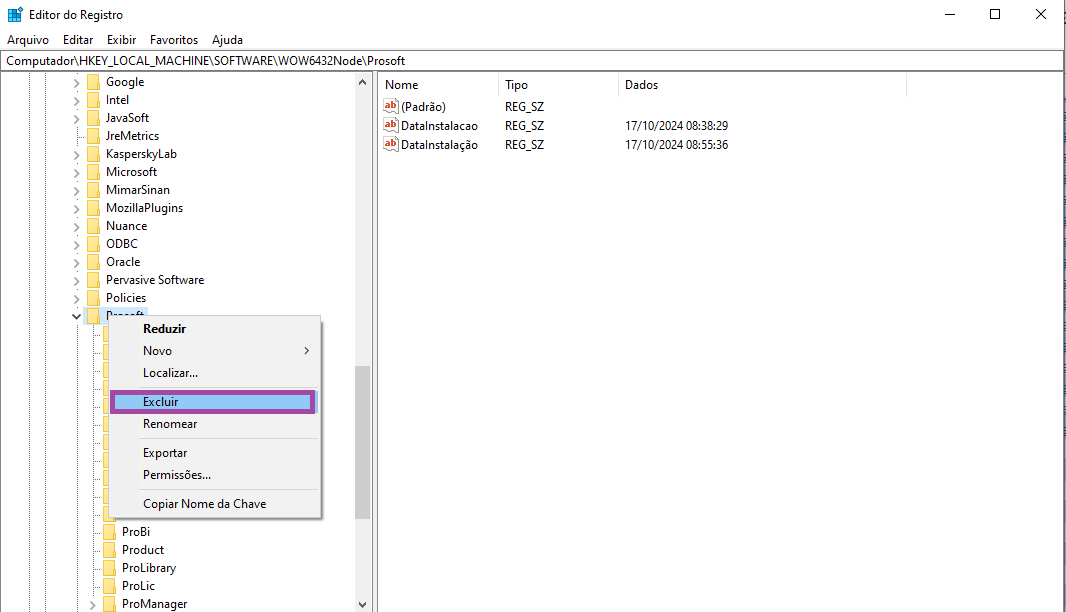1066x612 pixels.
Task: Expand the Policies key
Action: click(x=76, y=299)
